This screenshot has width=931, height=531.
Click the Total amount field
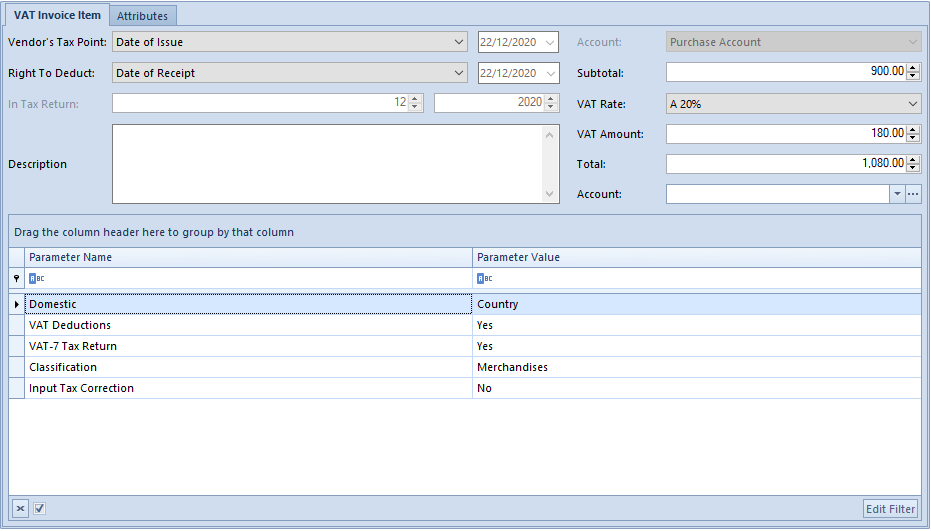(786, 164)
